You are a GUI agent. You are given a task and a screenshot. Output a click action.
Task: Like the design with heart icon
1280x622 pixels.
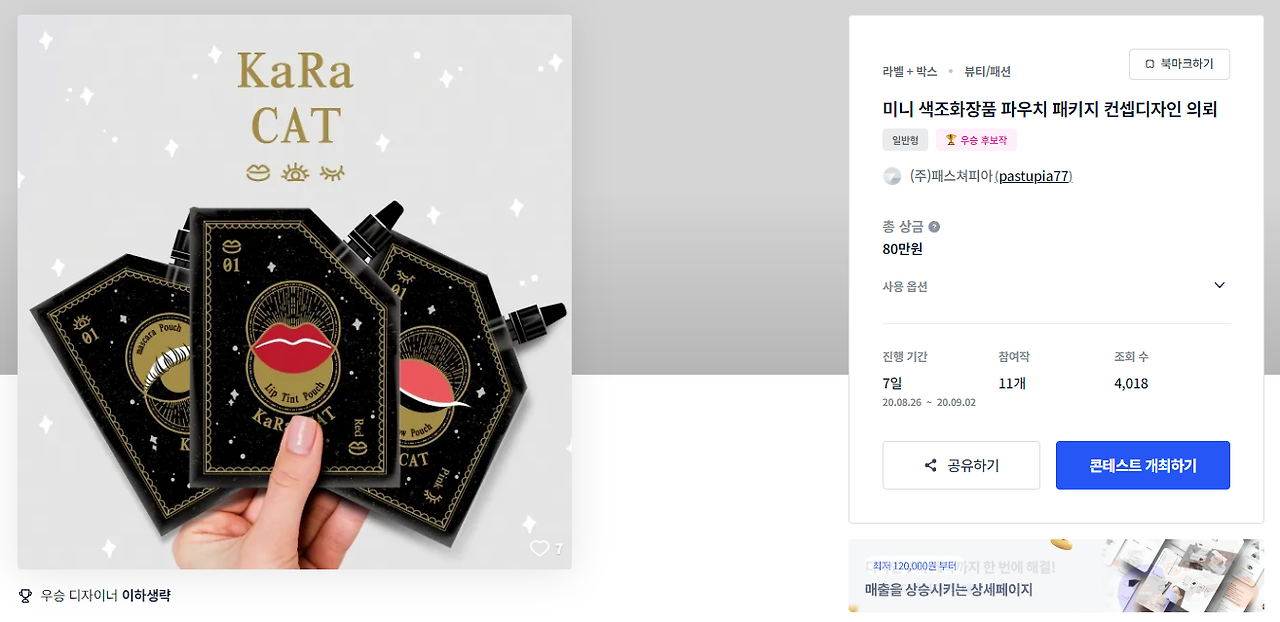(x=540, y=548)
